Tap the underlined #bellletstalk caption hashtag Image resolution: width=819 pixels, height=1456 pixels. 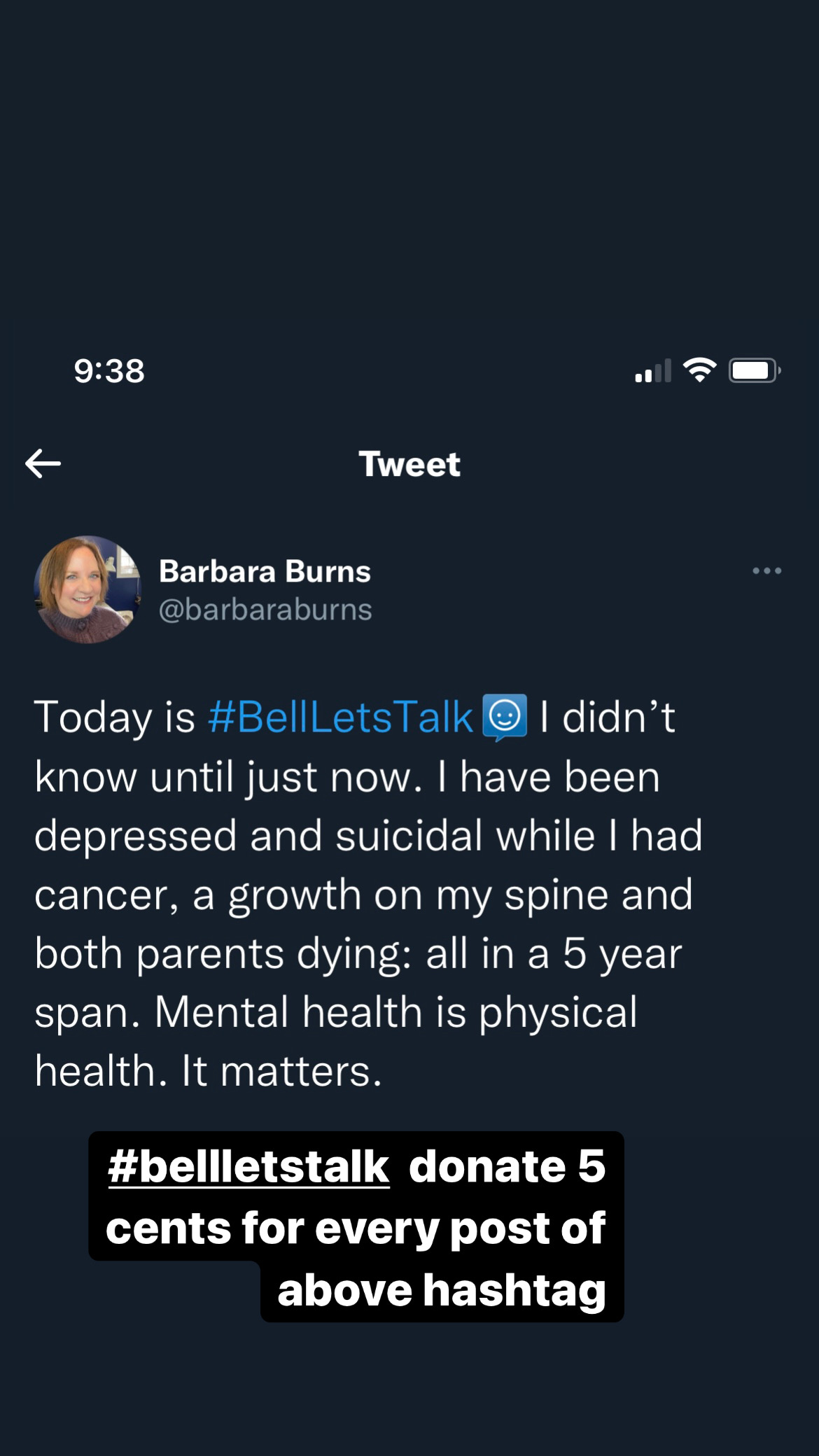click(248, 1166)
